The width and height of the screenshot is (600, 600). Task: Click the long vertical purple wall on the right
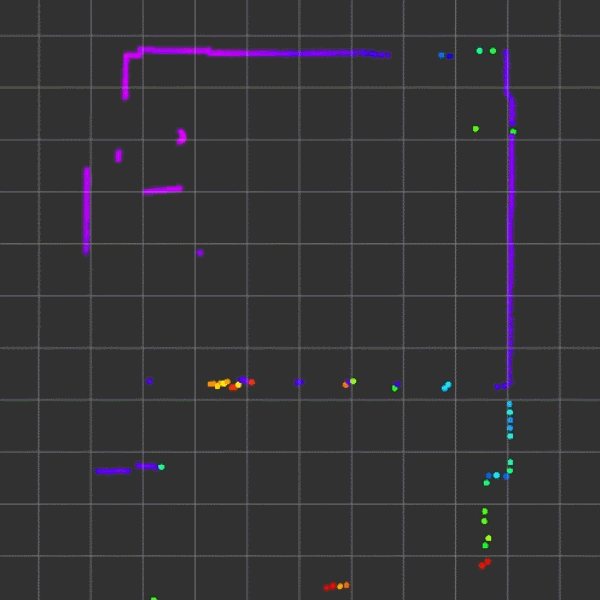510,218
